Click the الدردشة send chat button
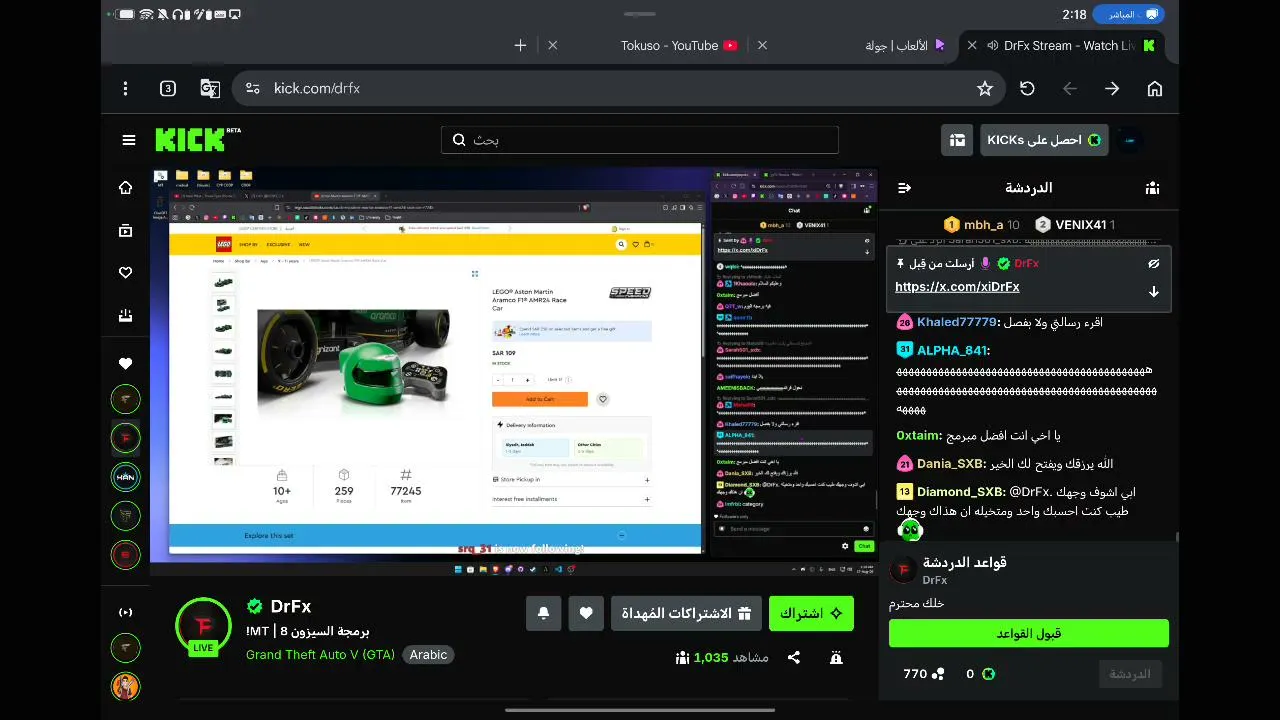The width and height of the screenshot is (1280, 720). pos(1130,674)
